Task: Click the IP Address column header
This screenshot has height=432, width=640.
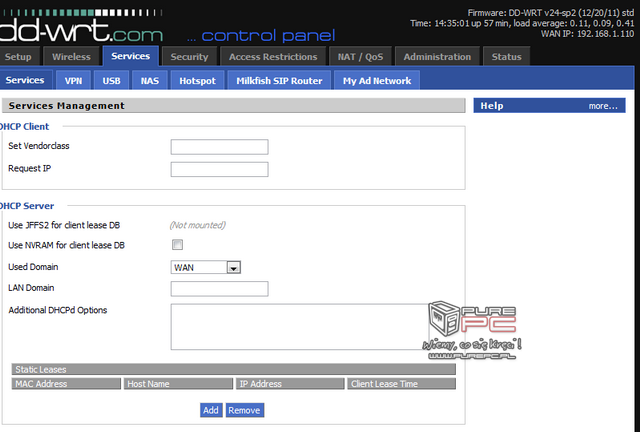Action: (x=290, y=384)
